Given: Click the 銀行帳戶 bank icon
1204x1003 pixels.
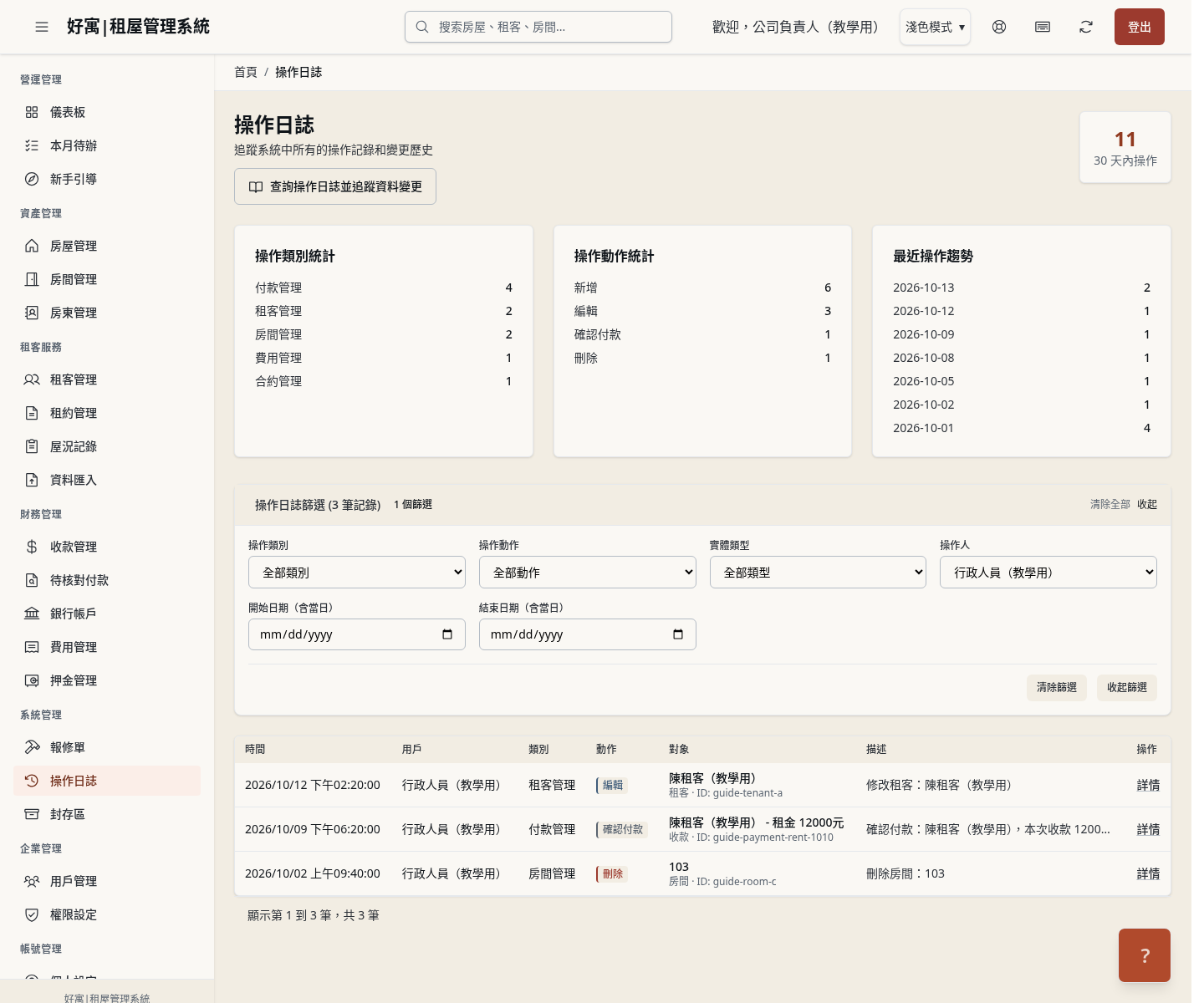Looking at the screenshot, I should pyautogui.click(x=32, y=614).
